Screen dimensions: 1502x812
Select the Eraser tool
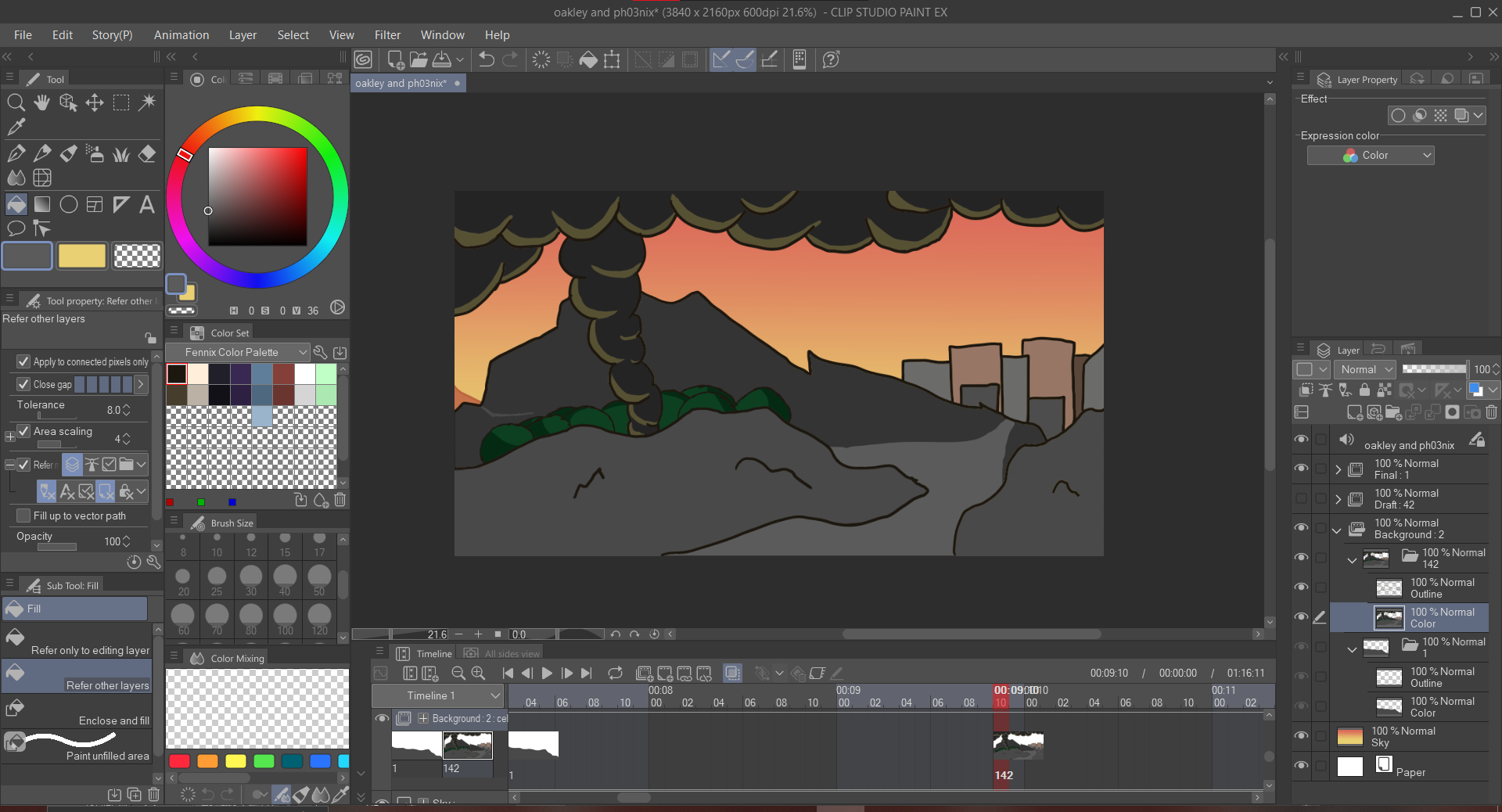[x=147, y=153]
